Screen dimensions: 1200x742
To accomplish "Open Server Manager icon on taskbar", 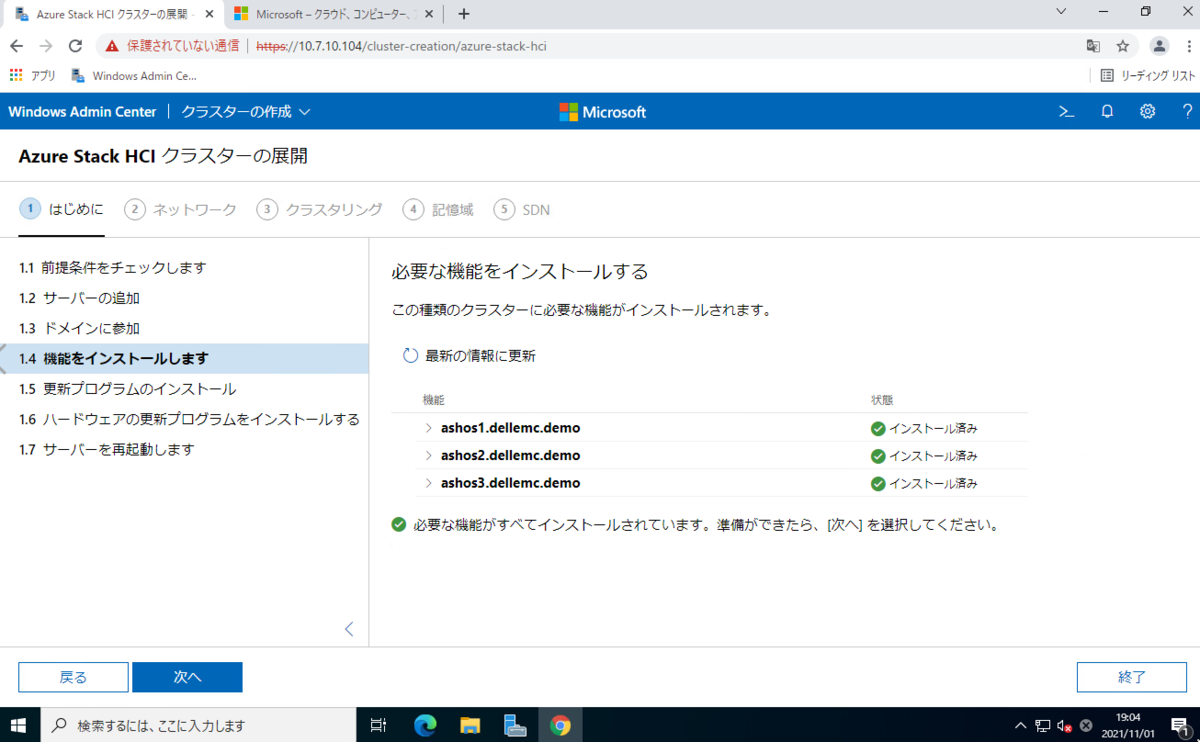I will pyautogui.click(x=515, y=725).
